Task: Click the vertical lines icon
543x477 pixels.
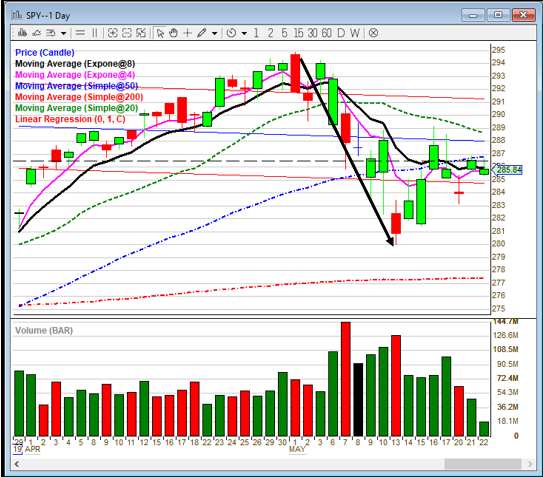Action: 94,33
